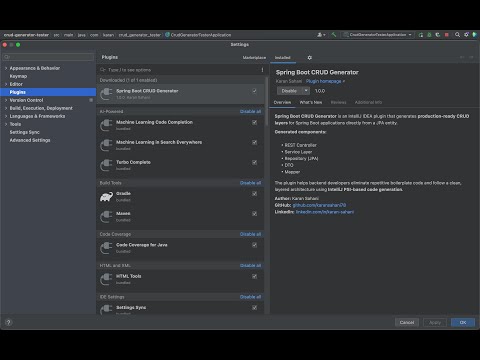Click Disable all for AI-Powered group

pyautogui.click(x=250, y=111)
